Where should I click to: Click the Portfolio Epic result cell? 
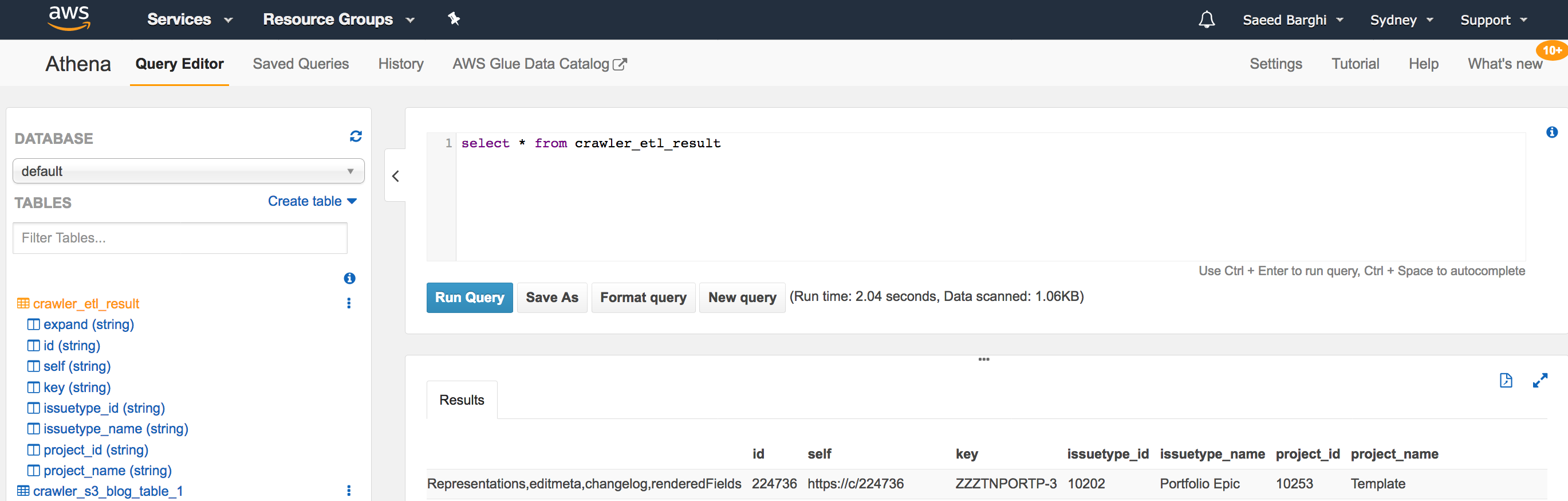tap(1199, 484)
